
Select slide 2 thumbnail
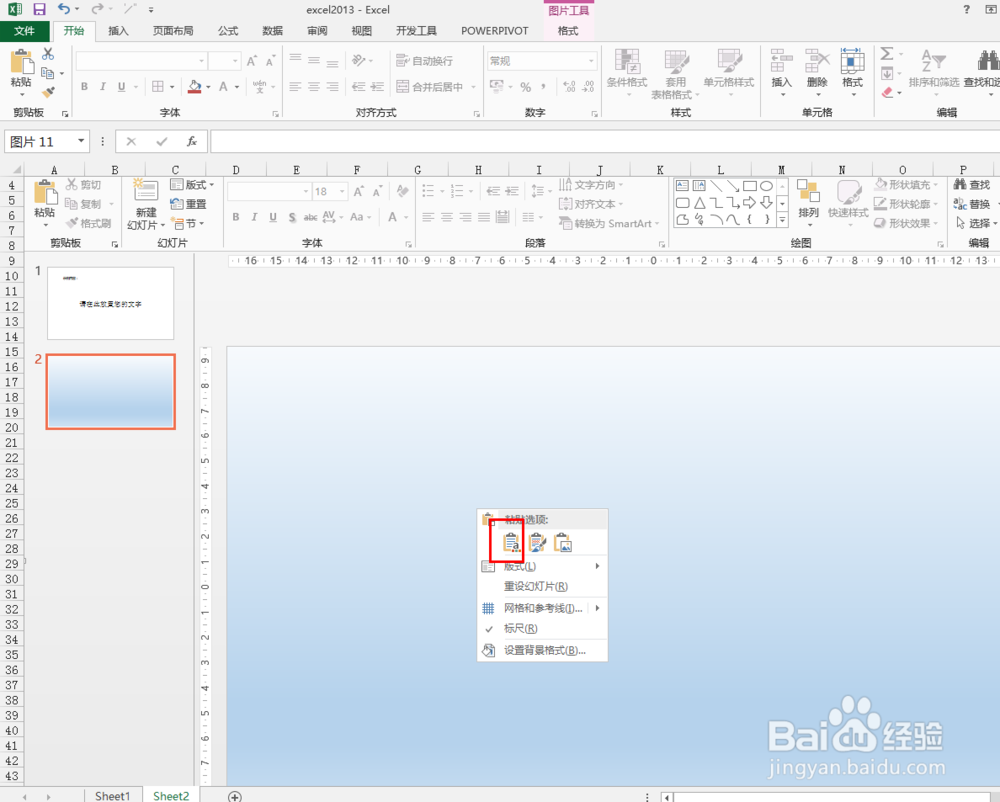110,391
